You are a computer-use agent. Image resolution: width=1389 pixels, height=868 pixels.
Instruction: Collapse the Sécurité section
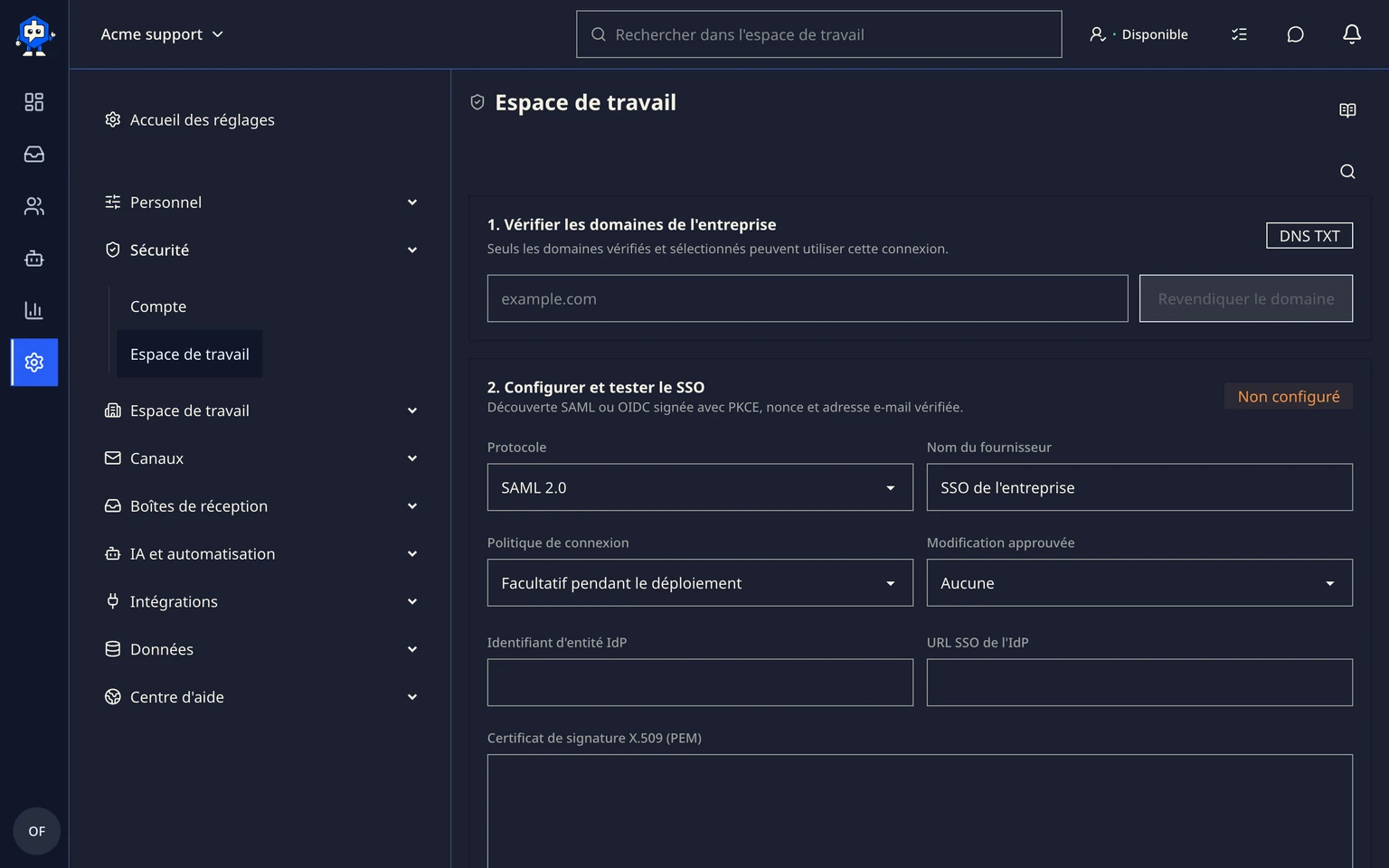261,250
